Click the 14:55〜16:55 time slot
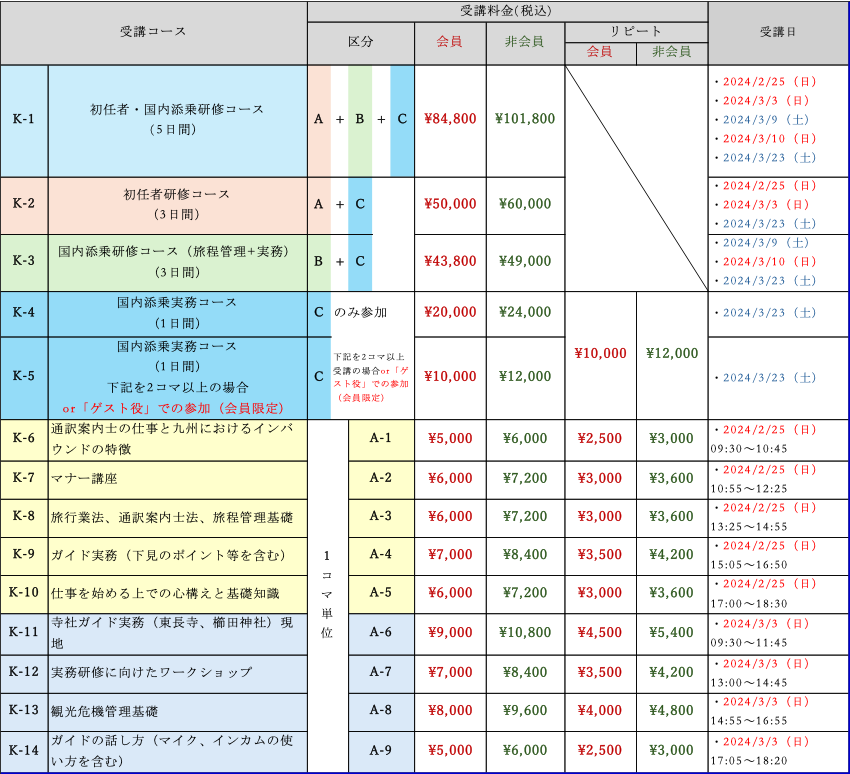Viewport: 850px width, 774px height. click(x=749, y=721)
